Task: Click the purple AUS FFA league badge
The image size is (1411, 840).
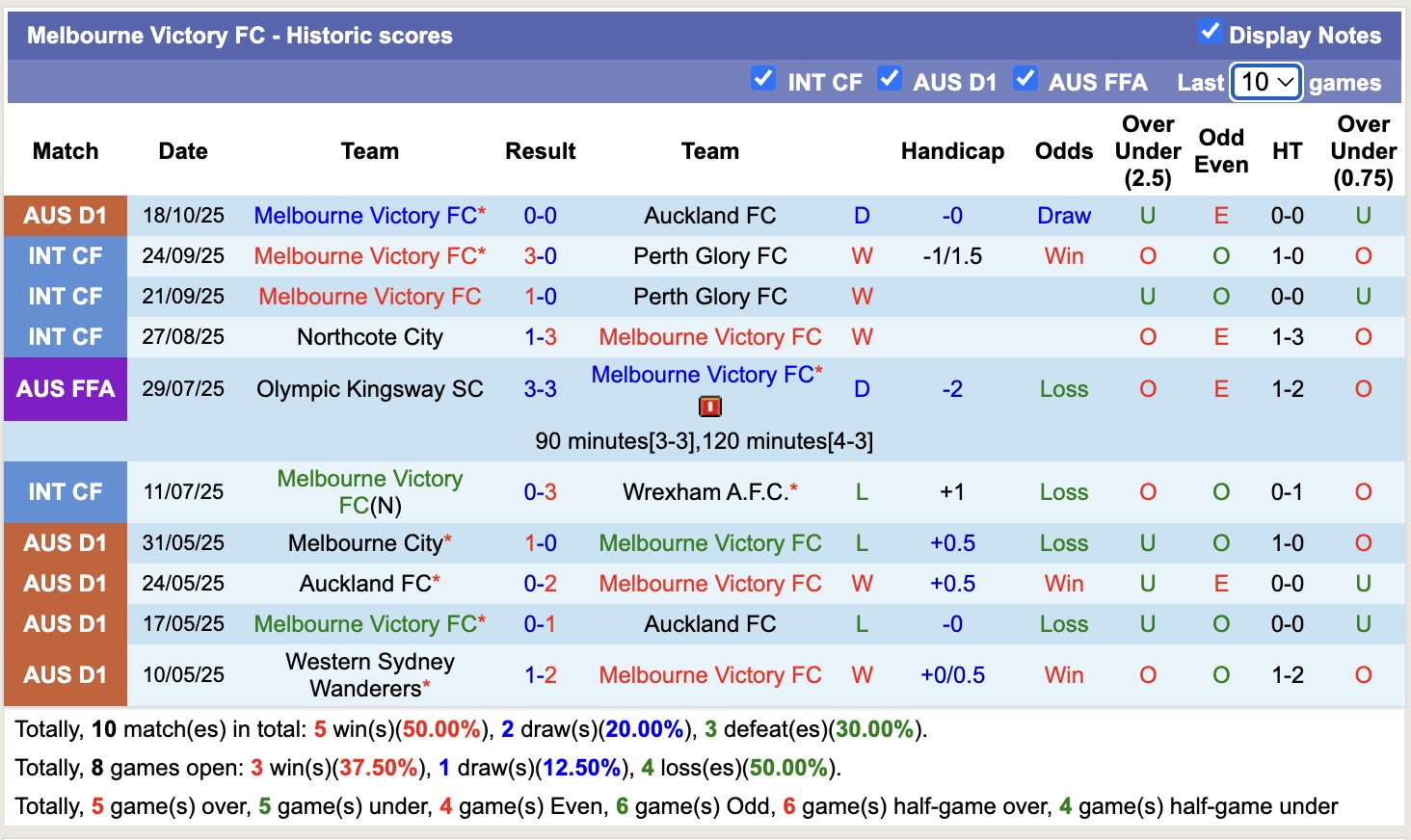Action: [x=65, y=389]
